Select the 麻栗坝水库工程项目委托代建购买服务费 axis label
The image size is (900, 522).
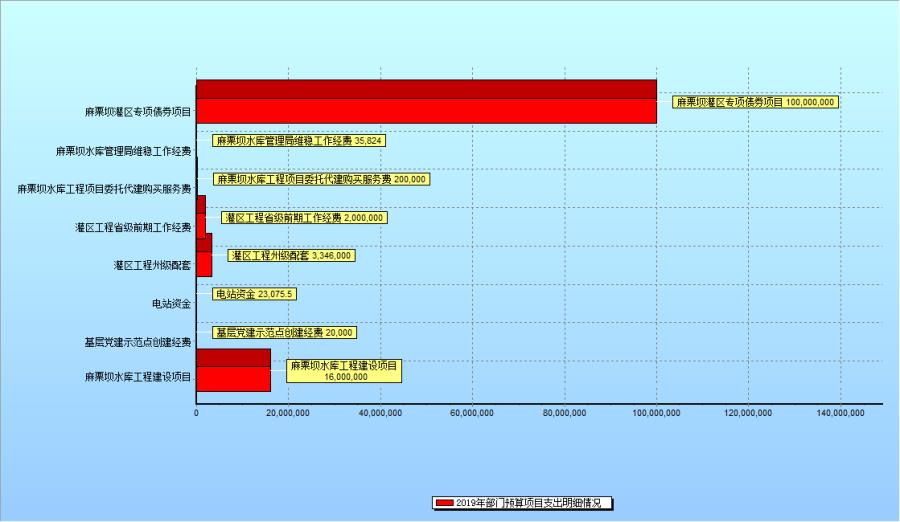point(105,188)
